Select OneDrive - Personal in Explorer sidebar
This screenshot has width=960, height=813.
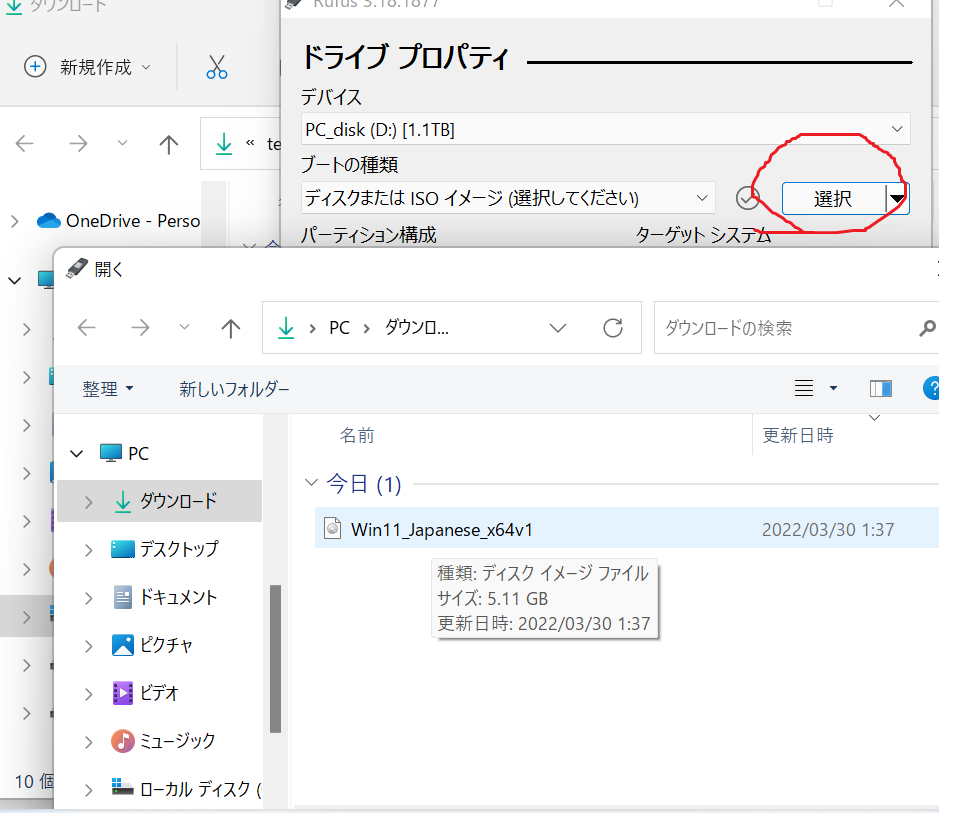point(118,220)
